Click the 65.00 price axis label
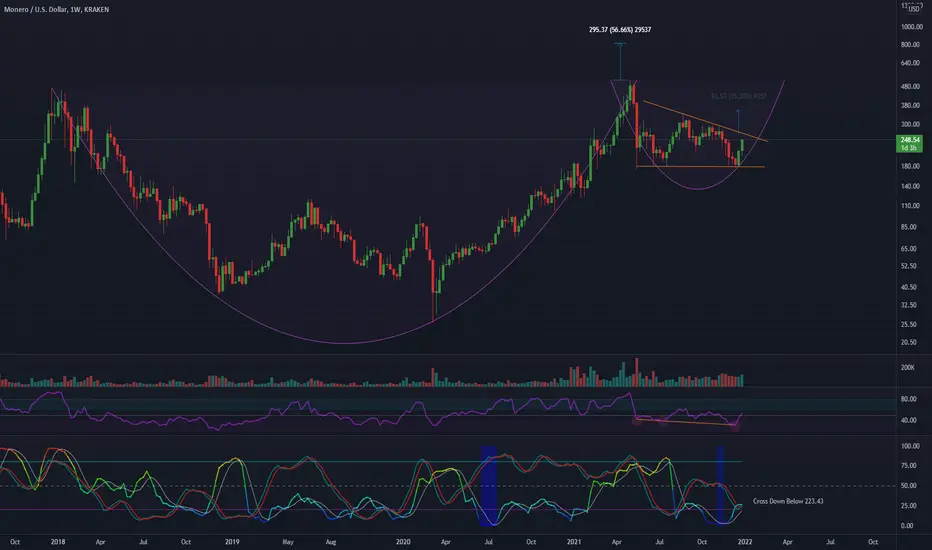This screenshot has height=550, width=932. (909, 249)
